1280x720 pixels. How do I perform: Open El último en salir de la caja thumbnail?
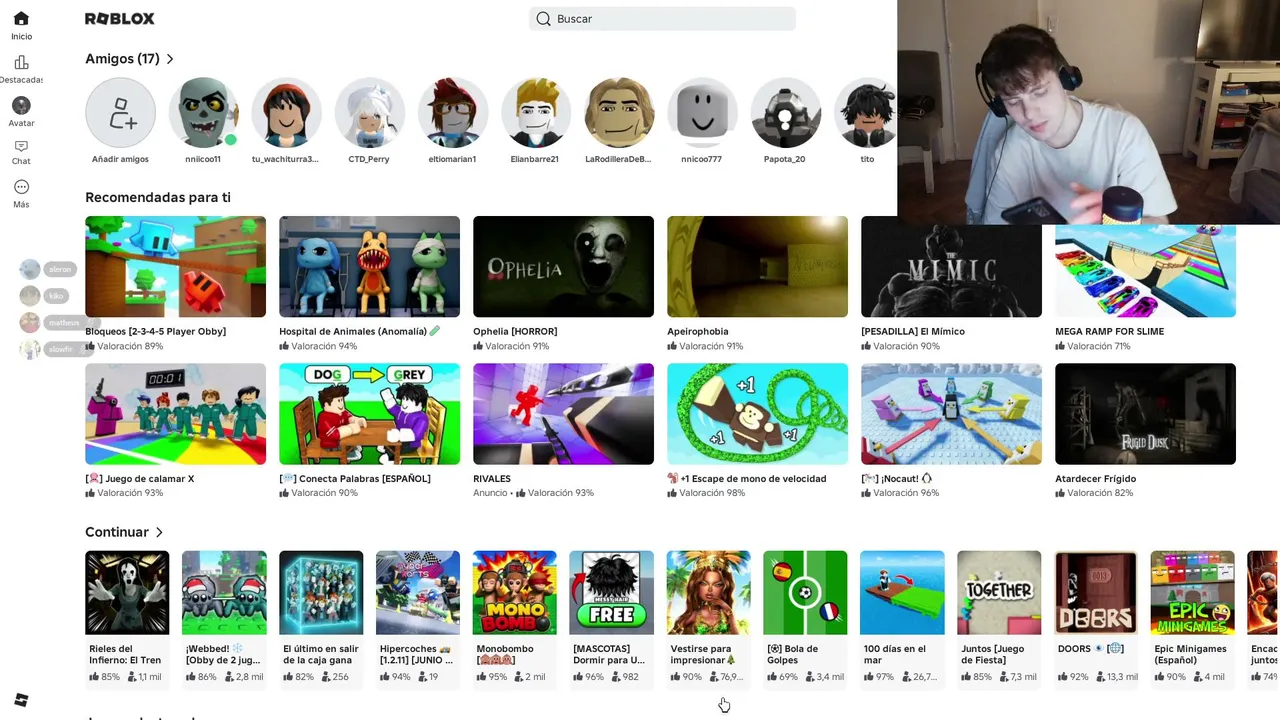click(x=321, y=593)
